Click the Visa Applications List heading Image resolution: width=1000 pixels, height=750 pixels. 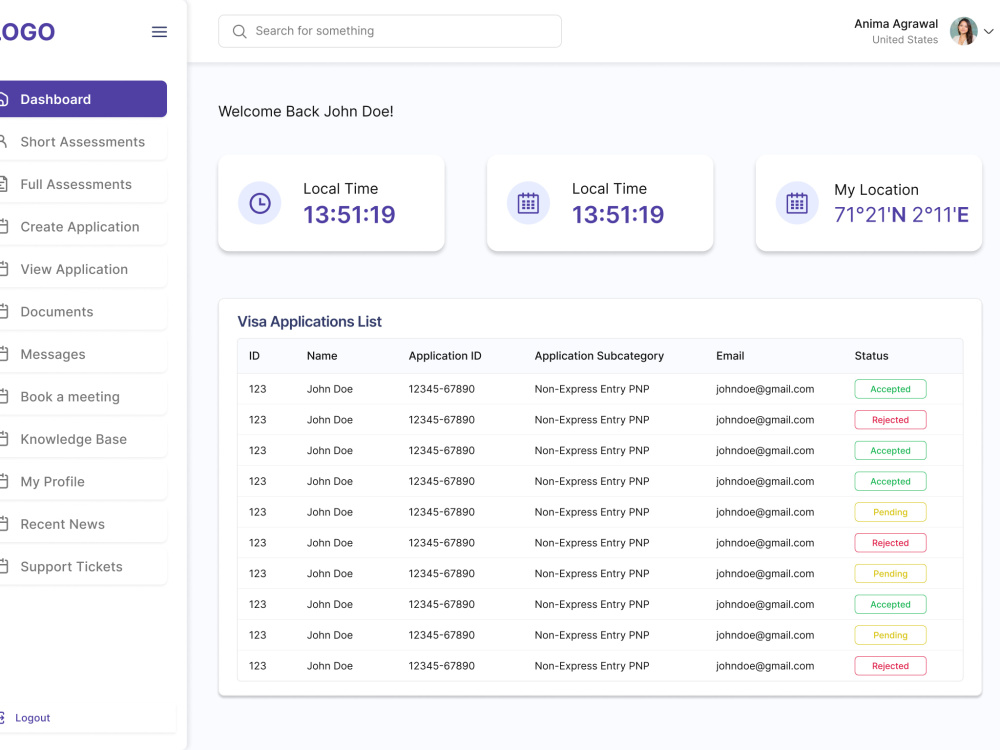click(309, 321)
